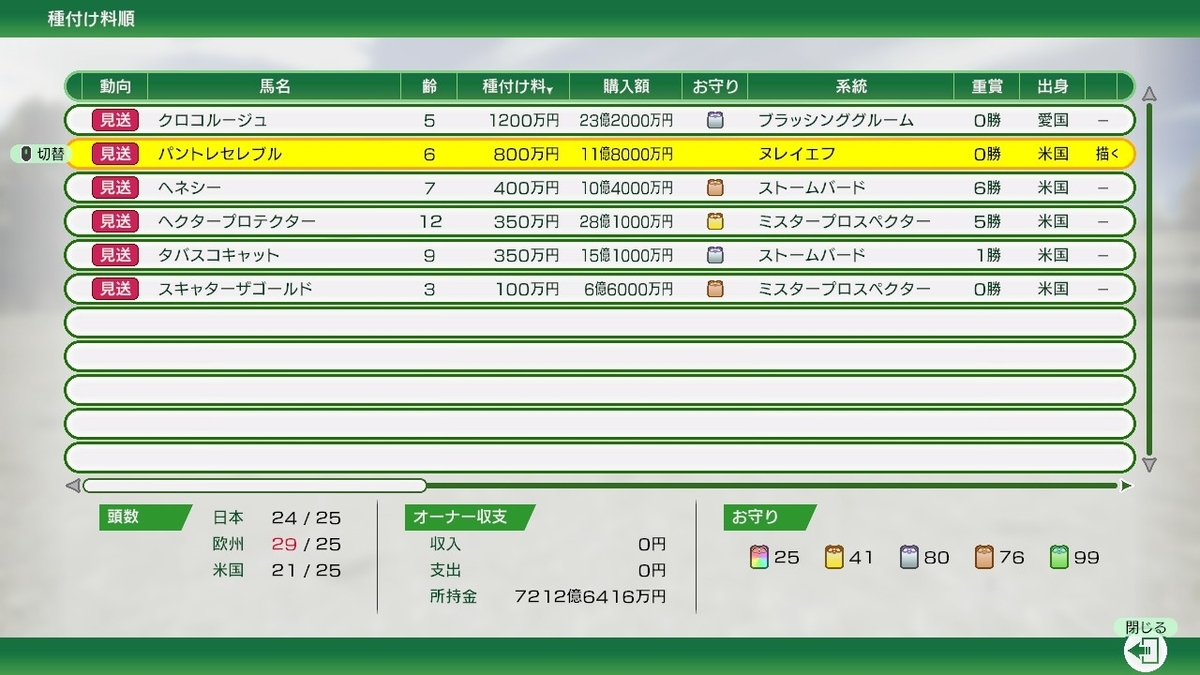Select horse name ヘクタープロテクター
1200x675 pixels.
(x=237, y=221)
